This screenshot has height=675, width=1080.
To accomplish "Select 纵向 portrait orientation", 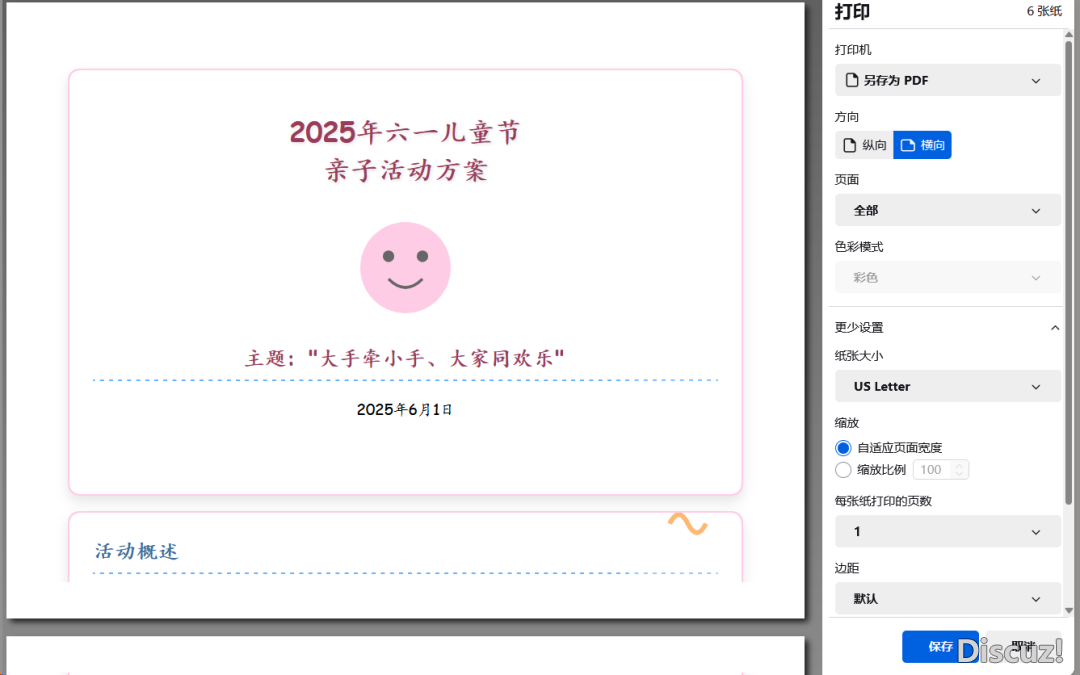I will pyautogui.click(x=864, y=145).
